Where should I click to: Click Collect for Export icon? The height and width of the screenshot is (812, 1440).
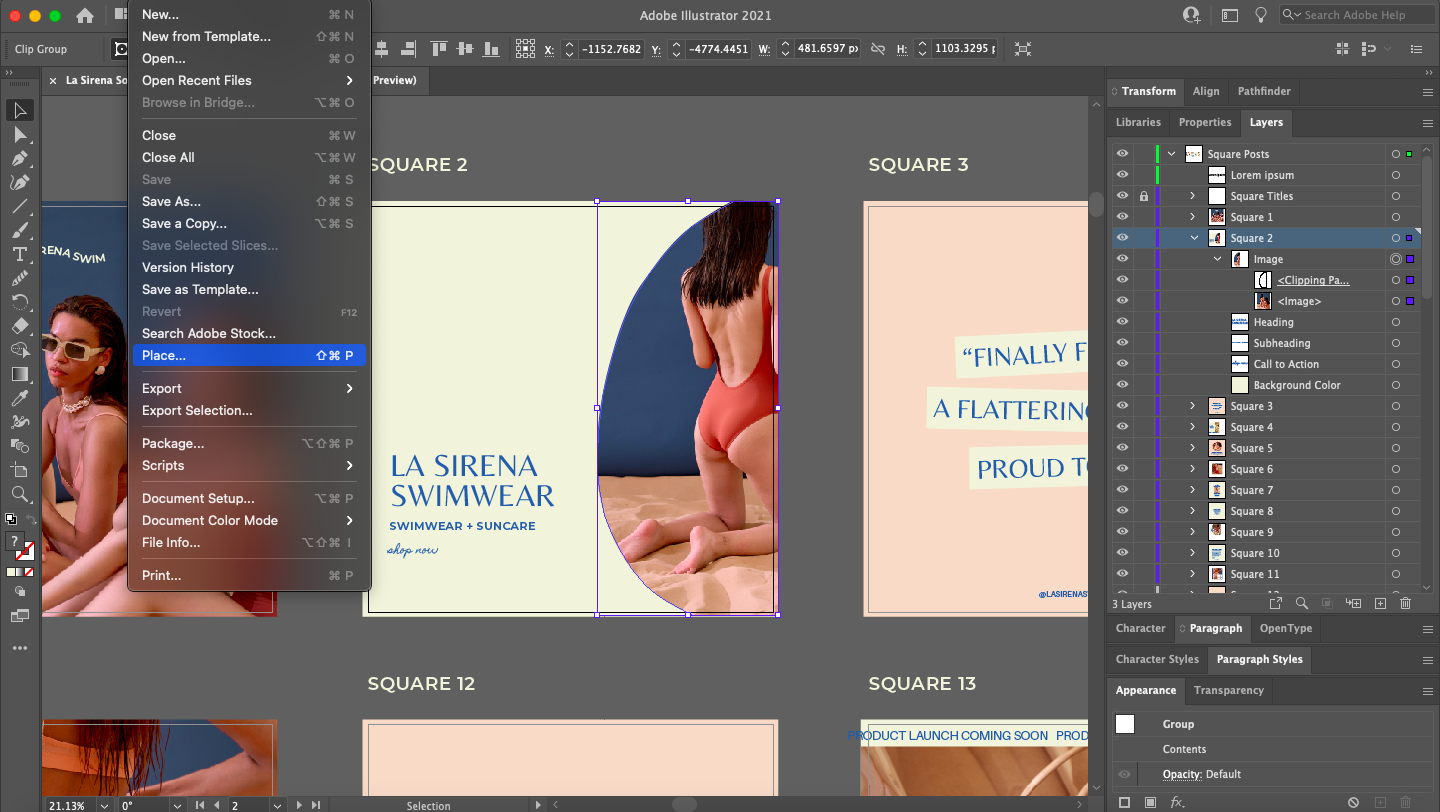(1275, 603)
